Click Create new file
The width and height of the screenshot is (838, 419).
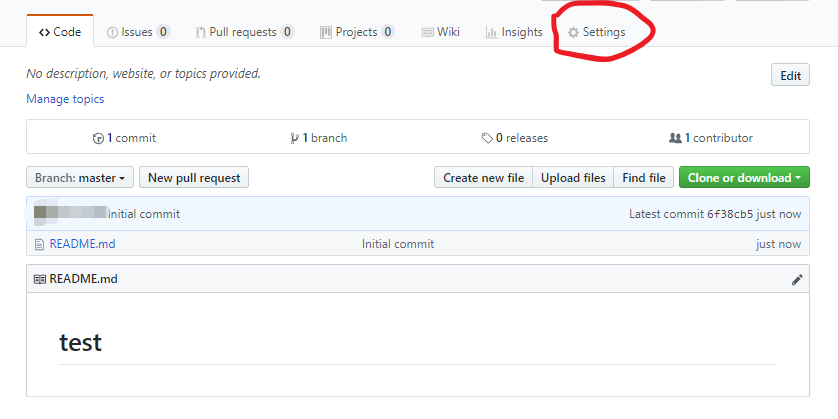pyautogui.click(x=483, y=177)
